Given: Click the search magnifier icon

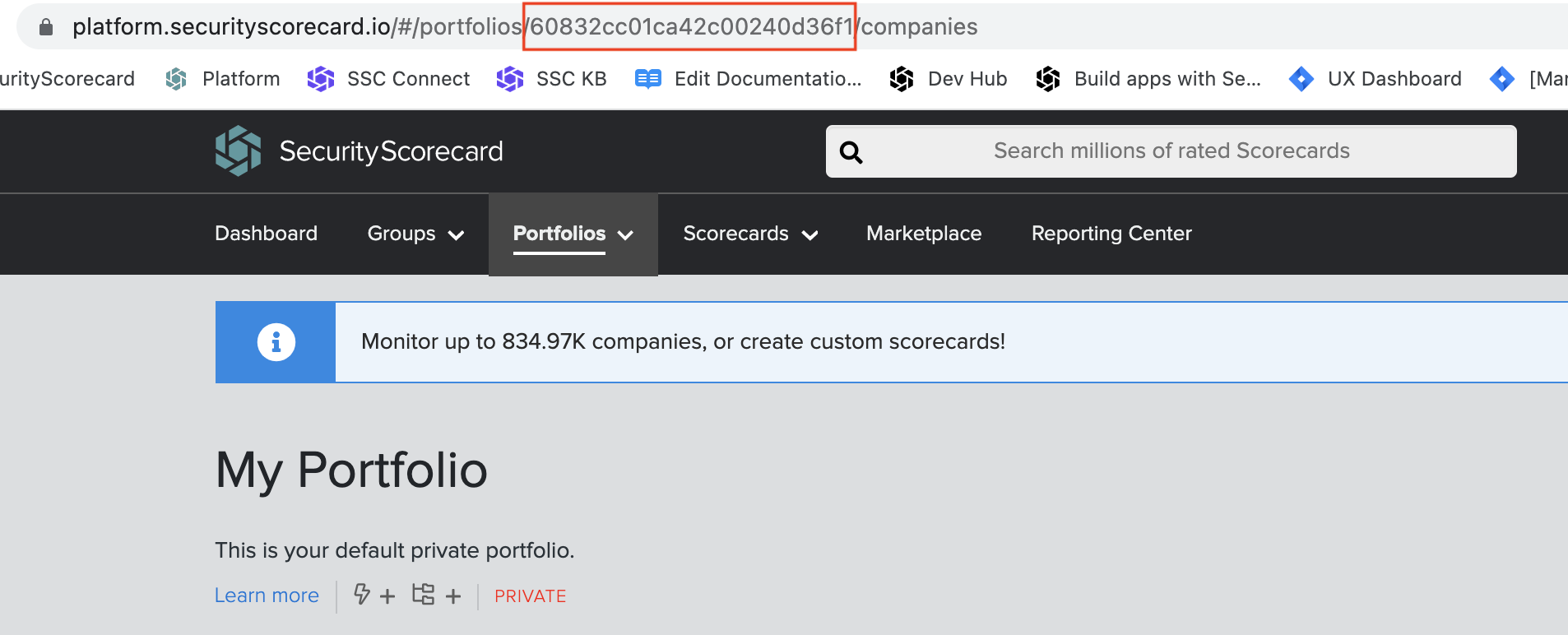Looking at the screenshot, I should 851,152.
